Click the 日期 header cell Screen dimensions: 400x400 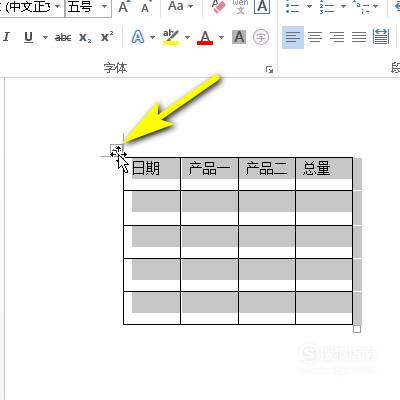(x=152, y=174)
